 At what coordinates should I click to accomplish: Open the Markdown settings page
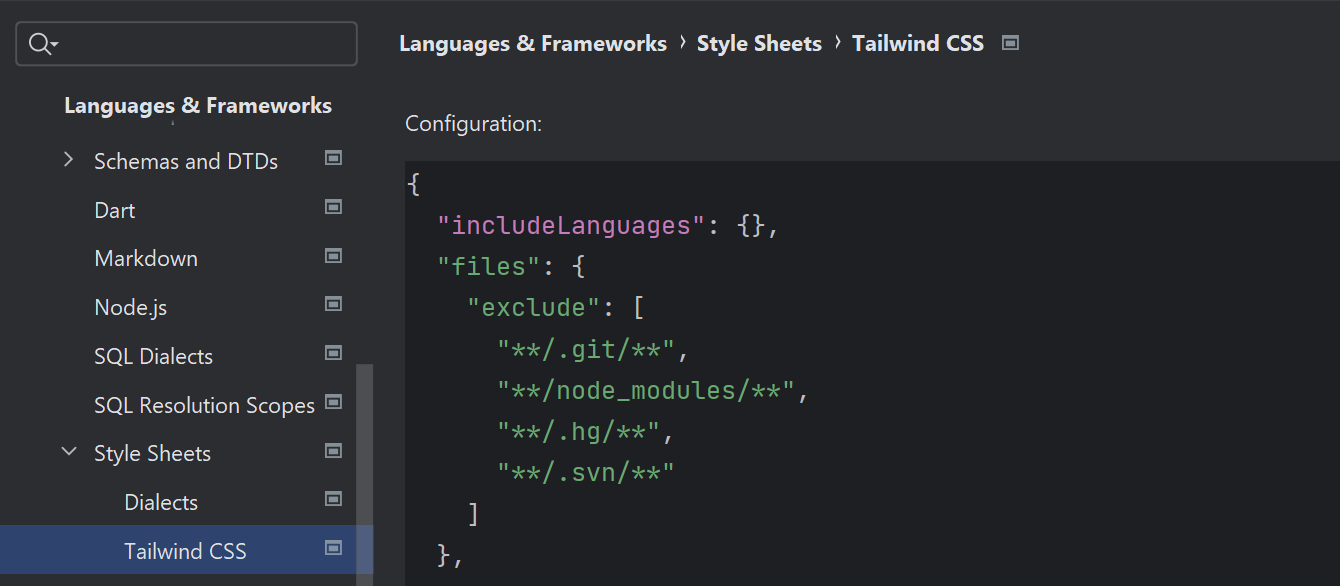click(146, 258)
